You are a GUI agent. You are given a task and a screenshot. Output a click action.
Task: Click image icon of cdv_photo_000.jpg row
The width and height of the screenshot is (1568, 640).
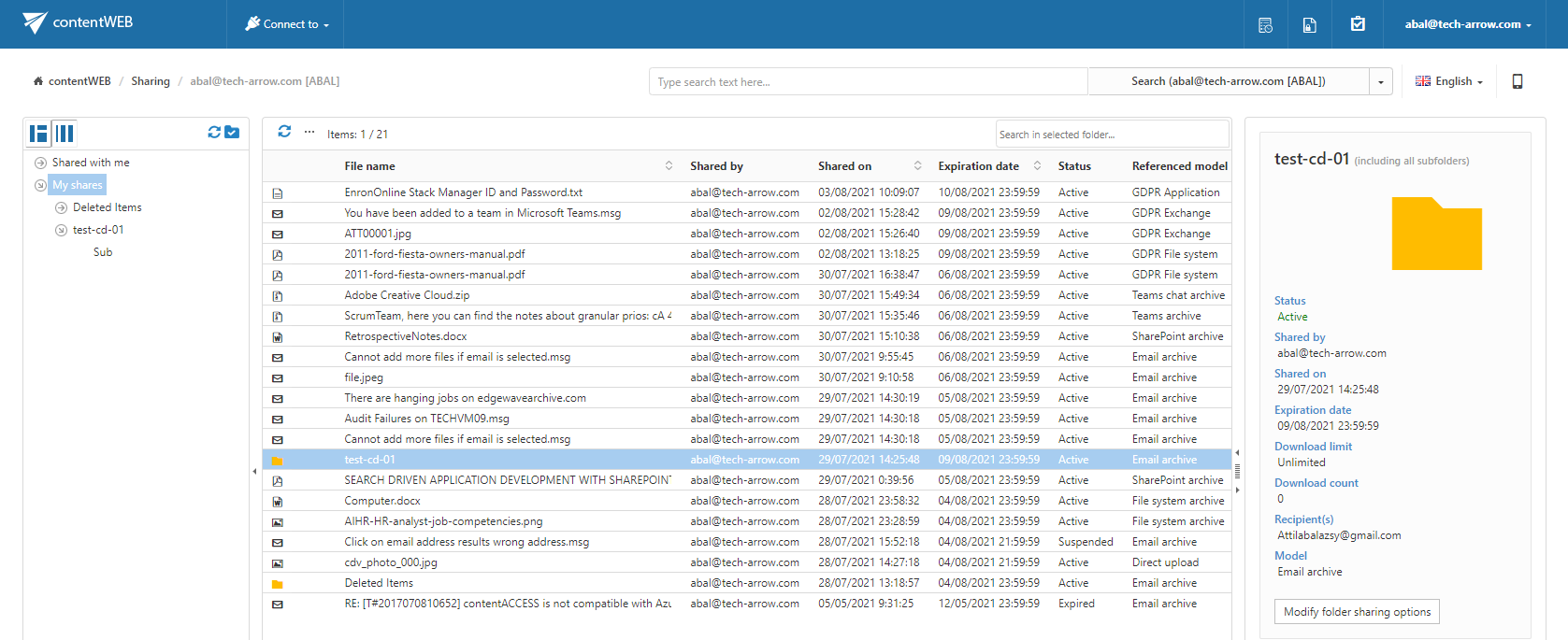click(x=278, y=563)
